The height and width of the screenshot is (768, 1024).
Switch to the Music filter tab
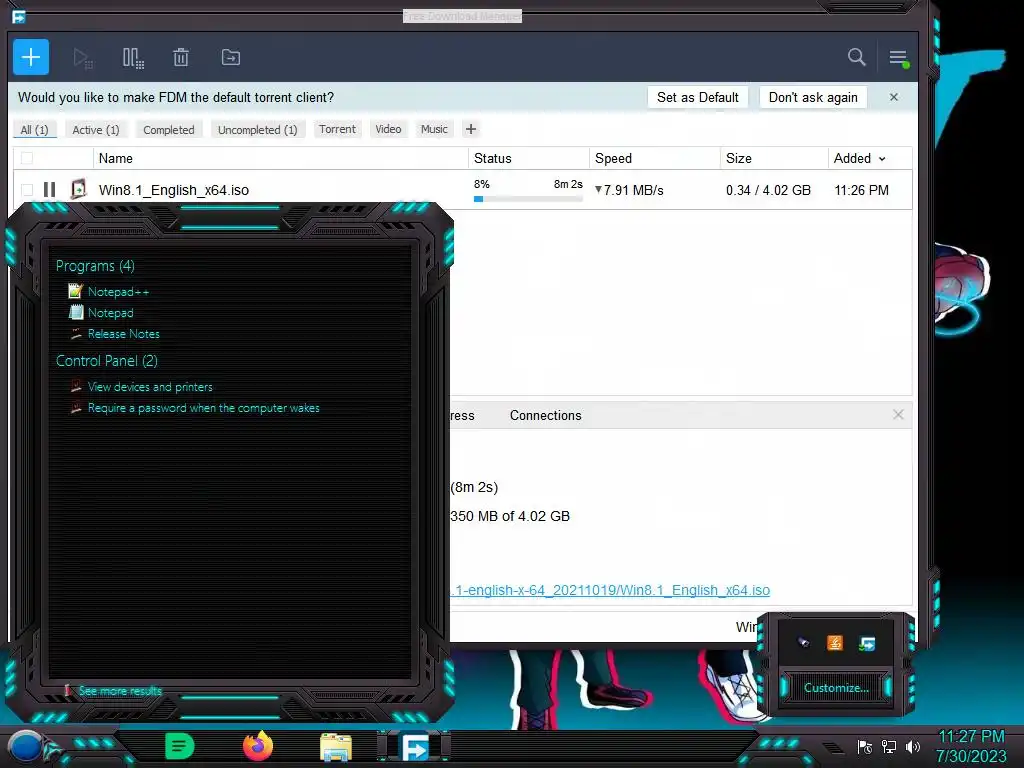click(434, 129)
